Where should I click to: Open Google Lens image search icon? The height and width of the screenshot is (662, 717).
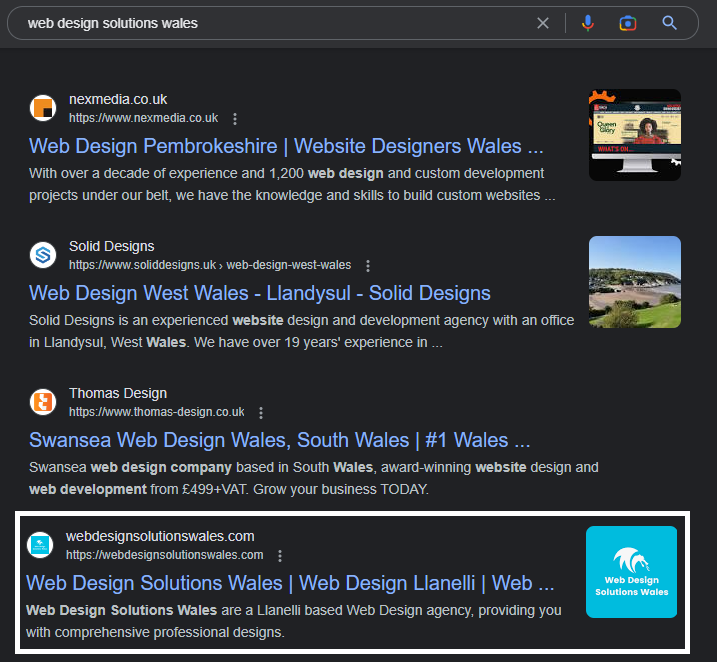[628, 23]
